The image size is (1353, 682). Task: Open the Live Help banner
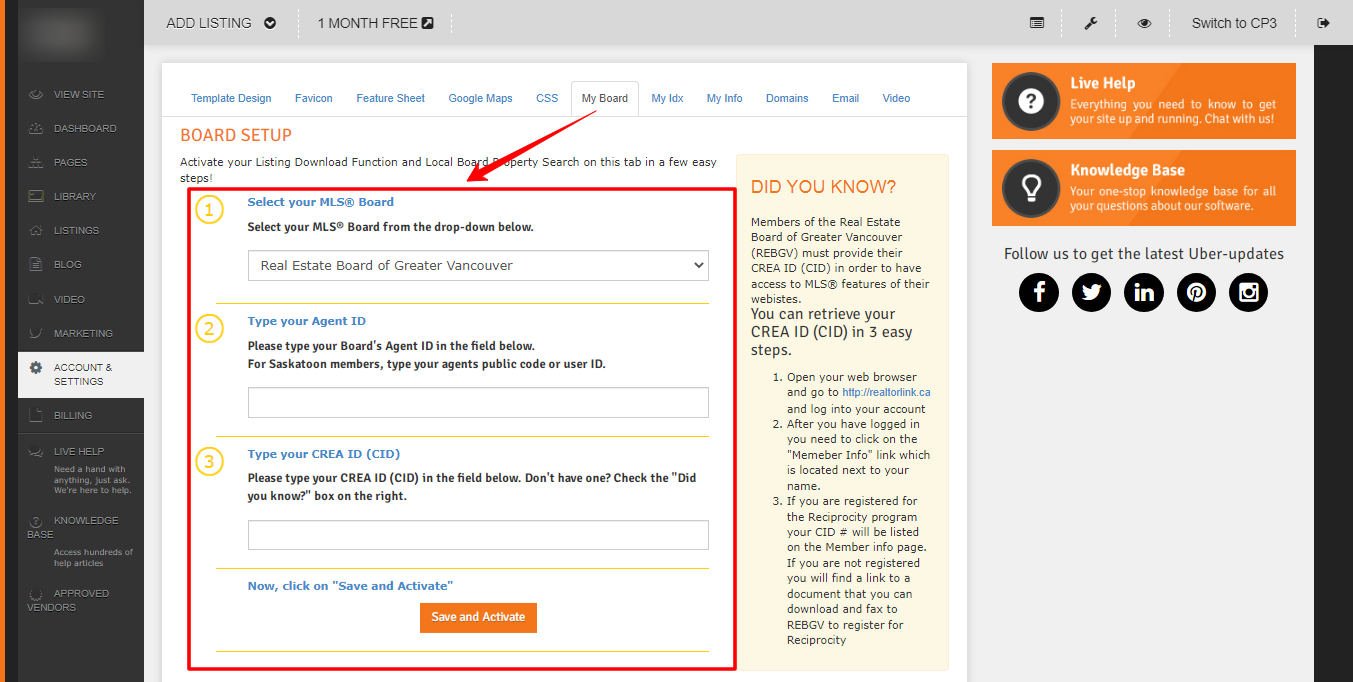(1143, 101)
